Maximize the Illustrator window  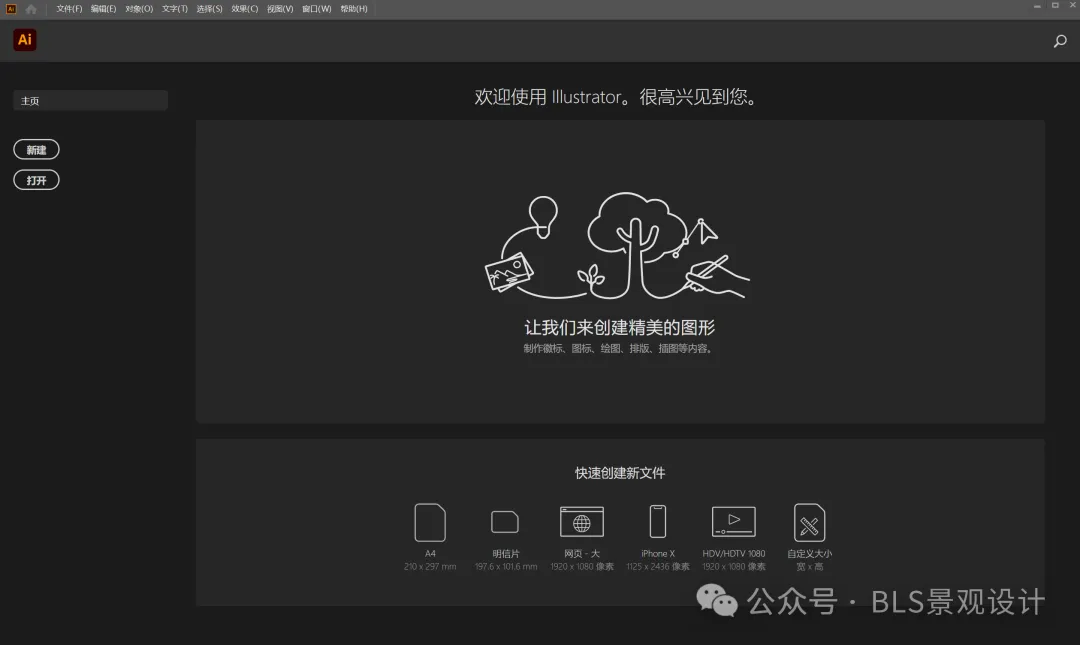click(x=1055, y=6)
